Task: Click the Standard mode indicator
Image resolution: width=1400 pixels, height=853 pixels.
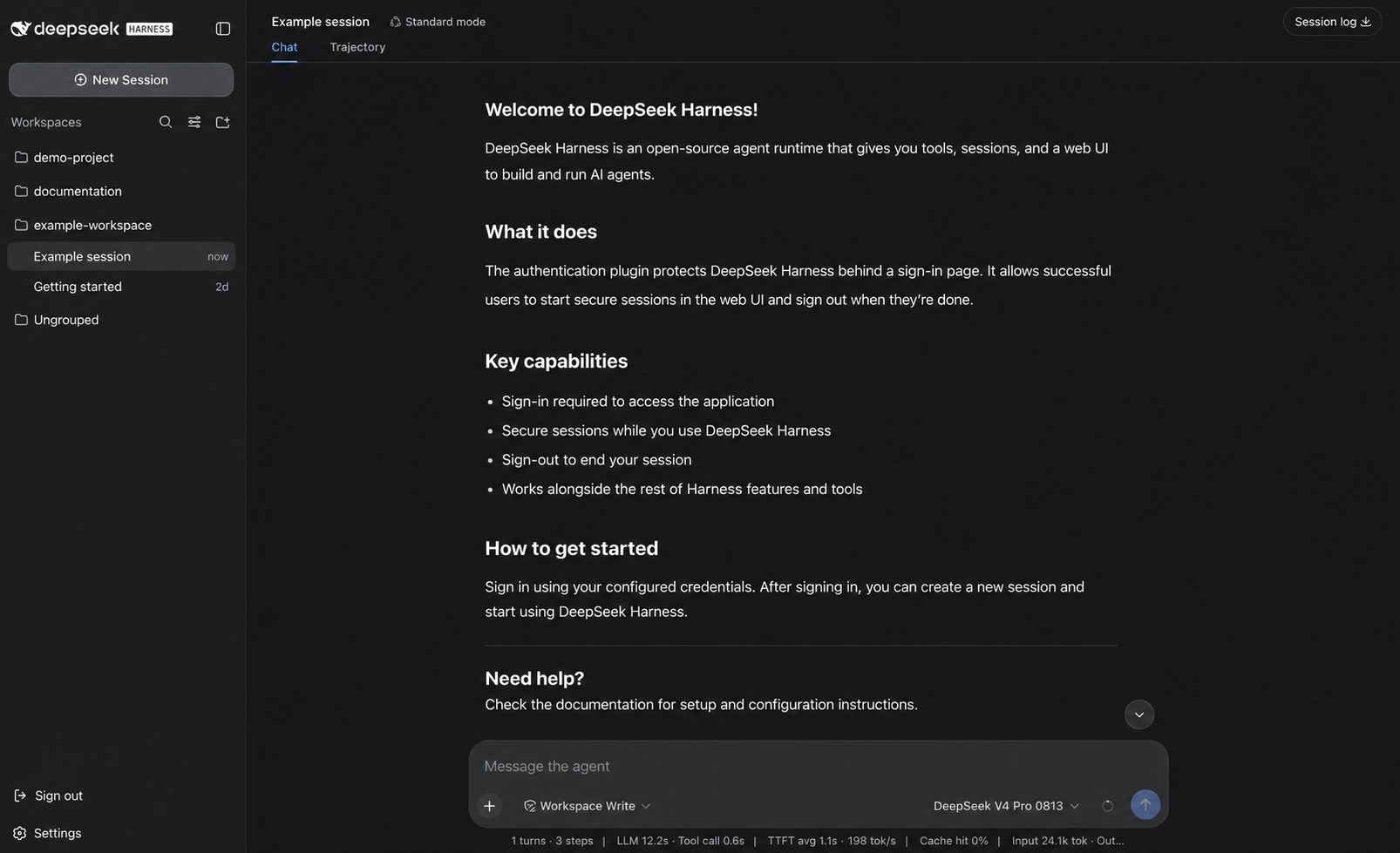Action: [438, 22]
